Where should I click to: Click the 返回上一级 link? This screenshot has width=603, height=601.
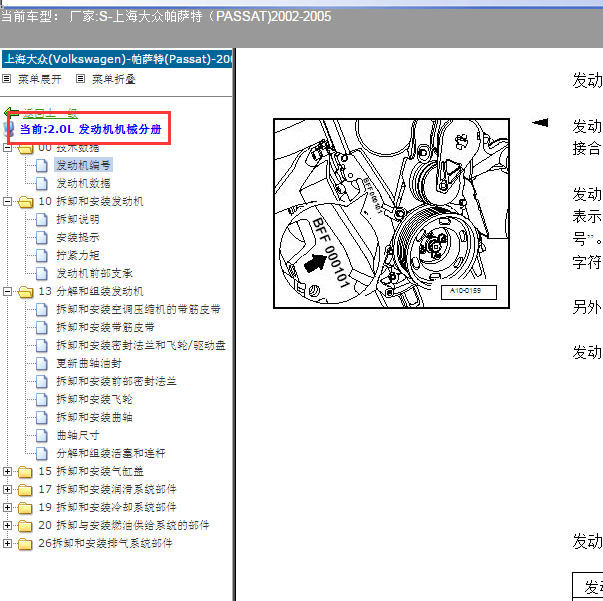click(x=50, y=113)
